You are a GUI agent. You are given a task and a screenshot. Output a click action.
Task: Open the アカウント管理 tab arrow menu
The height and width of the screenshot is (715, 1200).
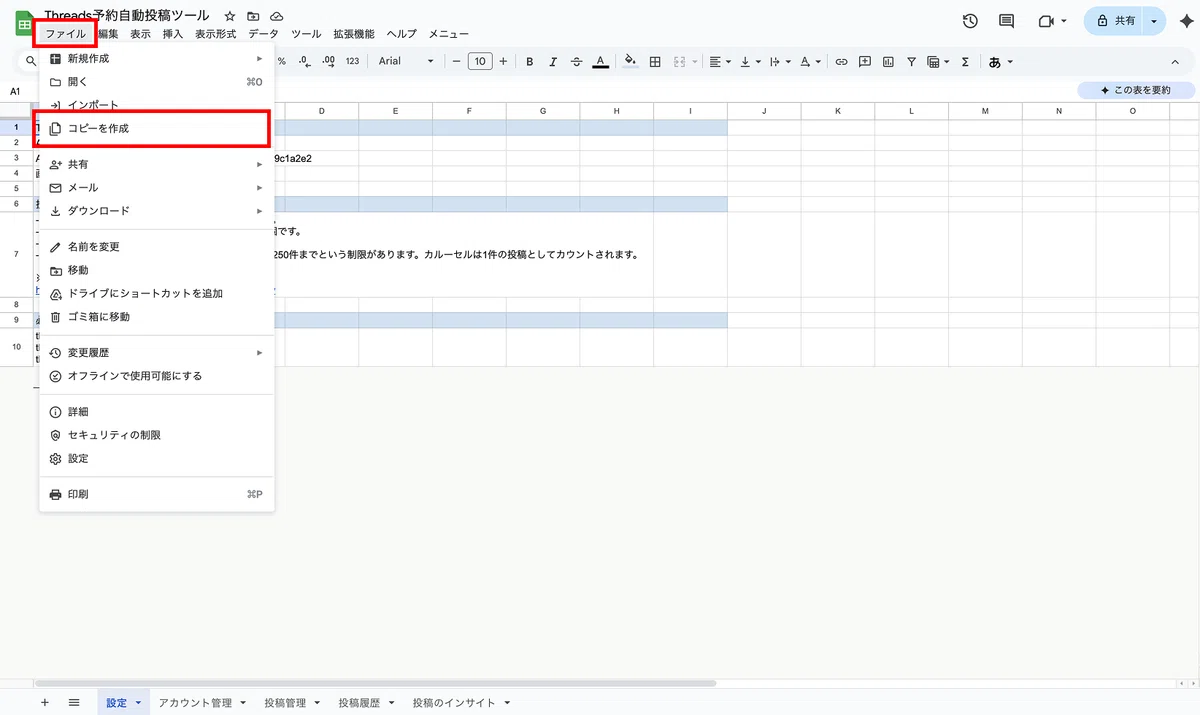pyautogui.click(x=242, y=703)
